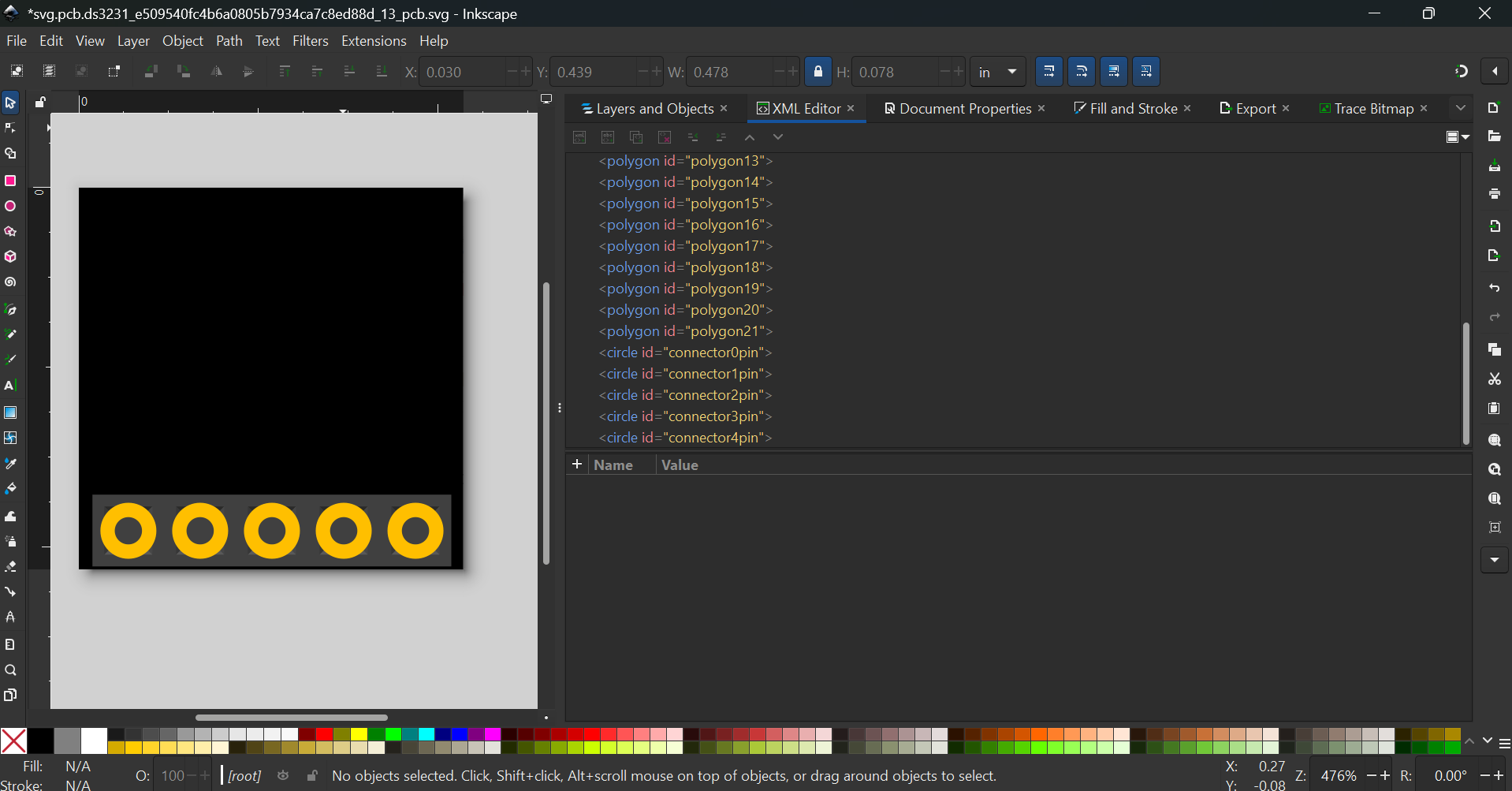The height and width of the screenshot is (791, 1512).
Task: Click the XML panel vertical scrollbar
Action: (1465, 384)
